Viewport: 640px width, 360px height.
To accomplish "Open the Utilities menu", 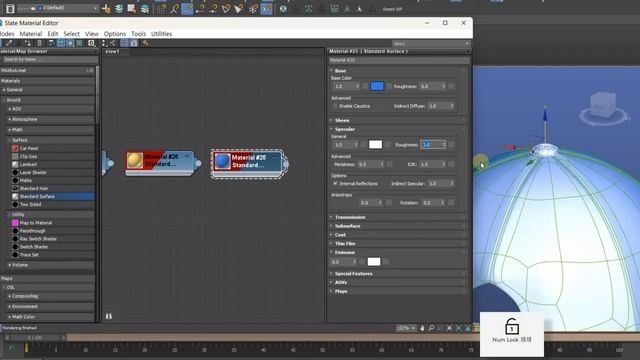I will coord(161,34).
